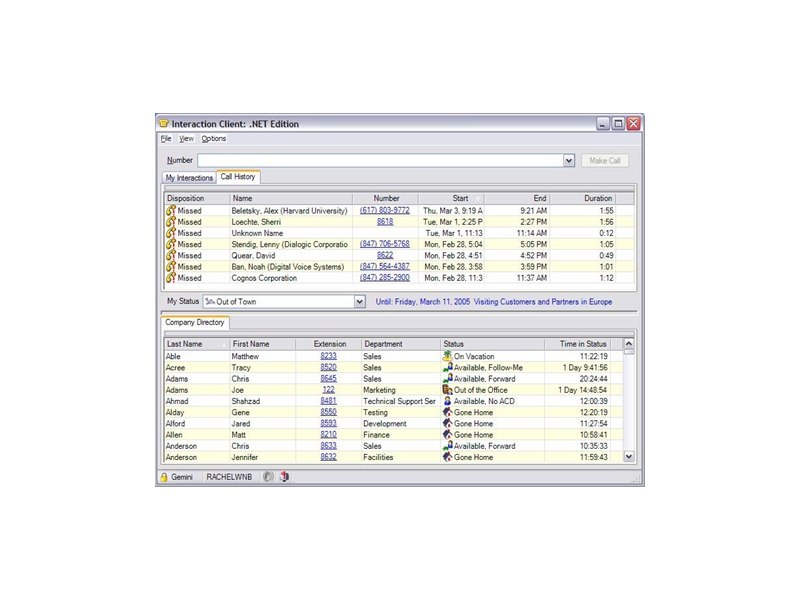Click On Vacation status icon for Matthew Able
This screenshot has height=600, width=800.
coord(447,356)
